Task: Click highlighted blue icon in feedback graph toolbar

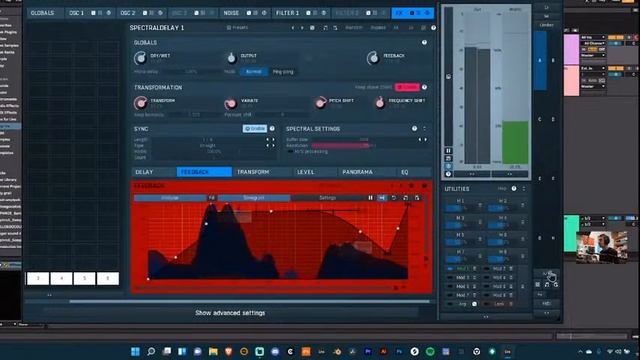Action: [382, 198]
